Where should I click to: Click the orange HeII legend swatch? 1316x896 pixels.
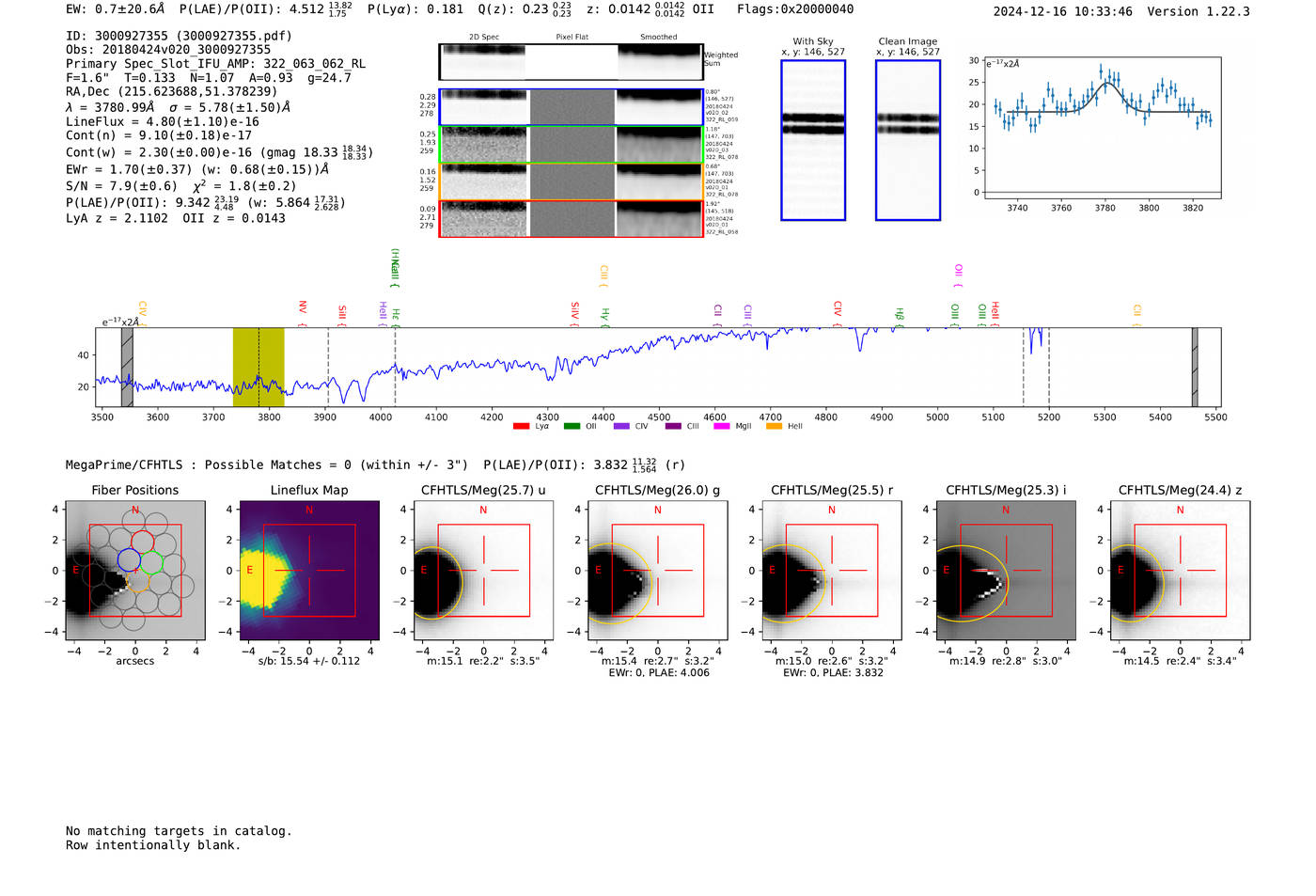click(x=774, y=427)
